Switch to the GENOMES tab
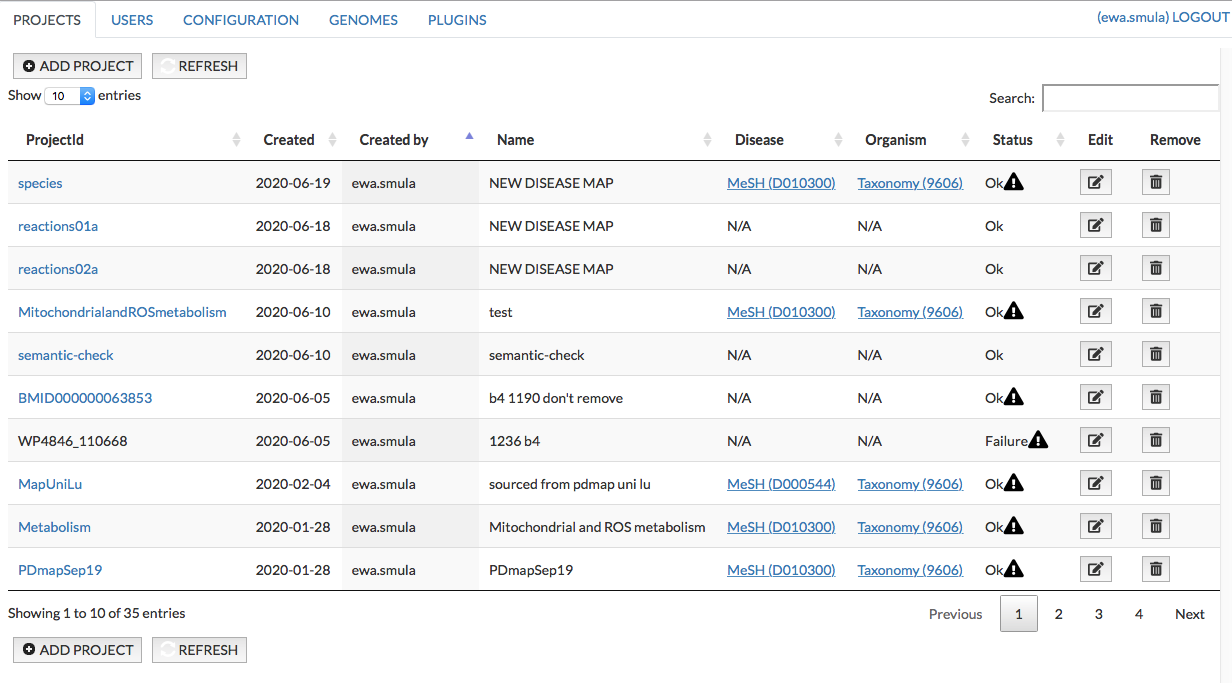The width and height of the screenshot is (1232, 683). click(x=363, y=20)
